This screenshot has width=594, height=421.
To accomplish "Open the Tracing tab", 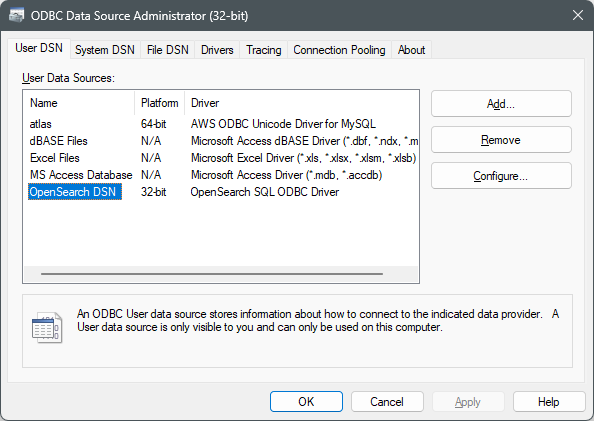I will (x=264, y=50).
